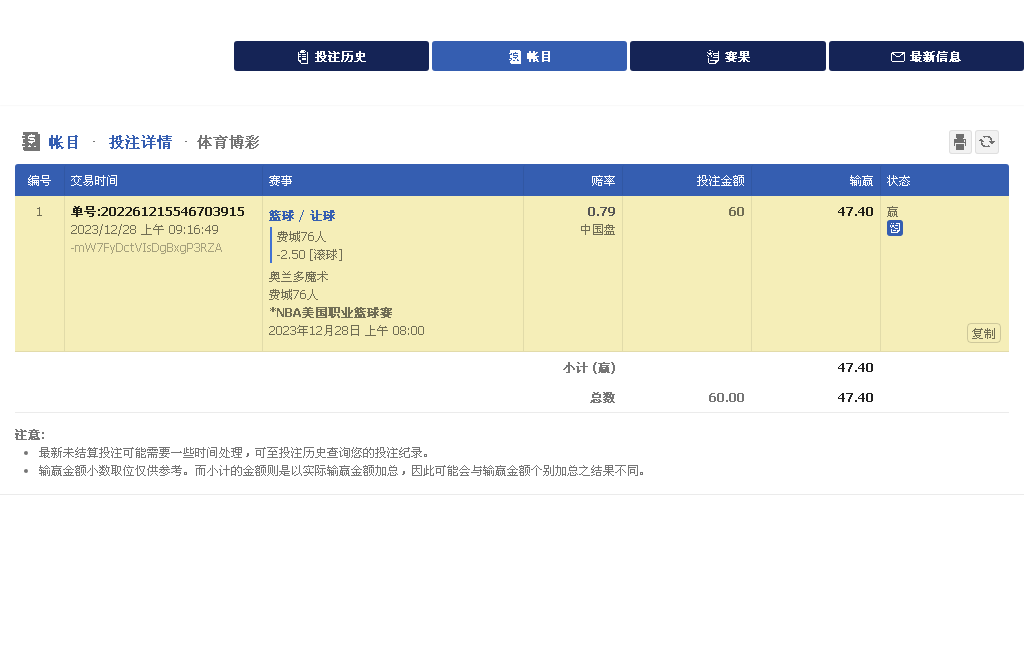Click the odds value 0.79

[x=601, y=212]
